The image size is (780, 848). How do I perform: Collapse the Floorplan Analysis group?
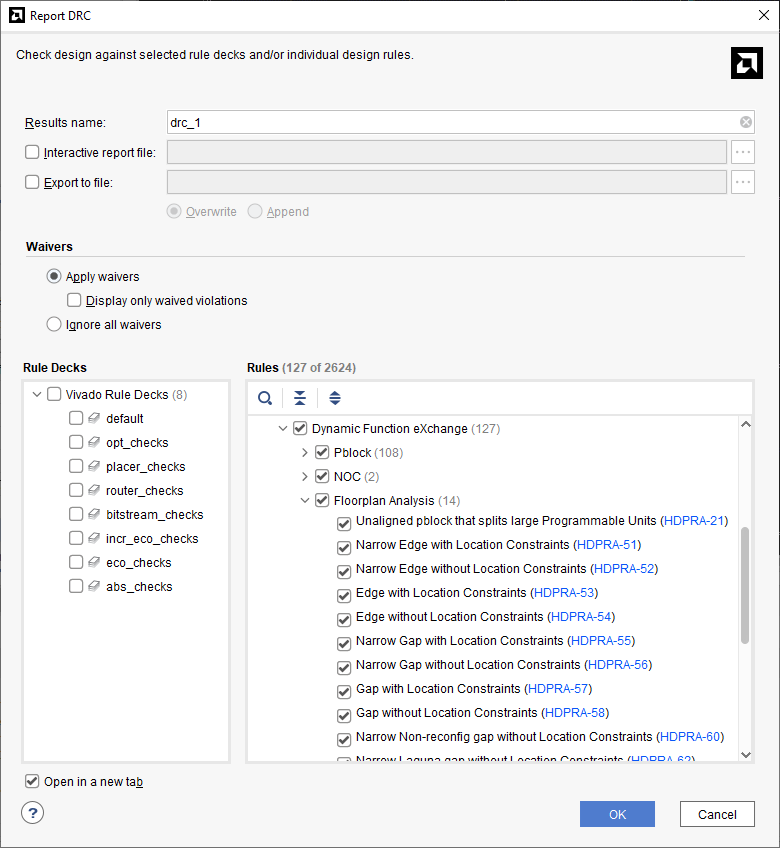[305, 501]
